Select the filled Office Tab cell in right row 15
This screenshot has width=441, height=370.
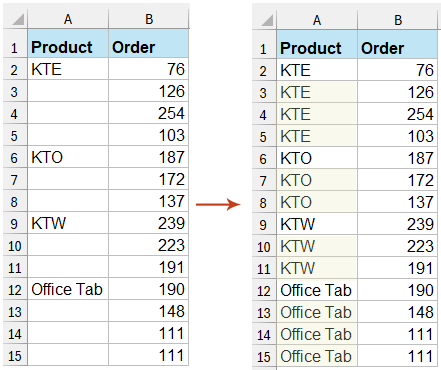tap(317, 356)
